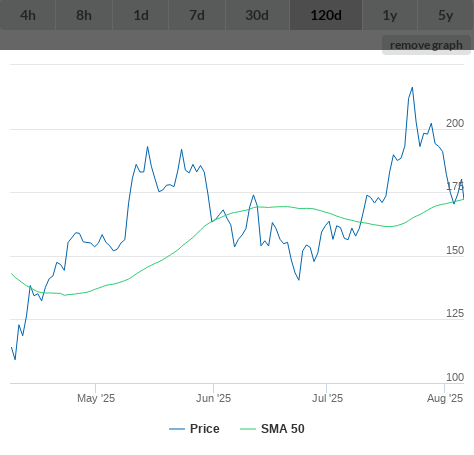The width and height of the screenshot is (474, 455).
Task: Click the blue Price legend line swatch
Action: click(177, 429)
